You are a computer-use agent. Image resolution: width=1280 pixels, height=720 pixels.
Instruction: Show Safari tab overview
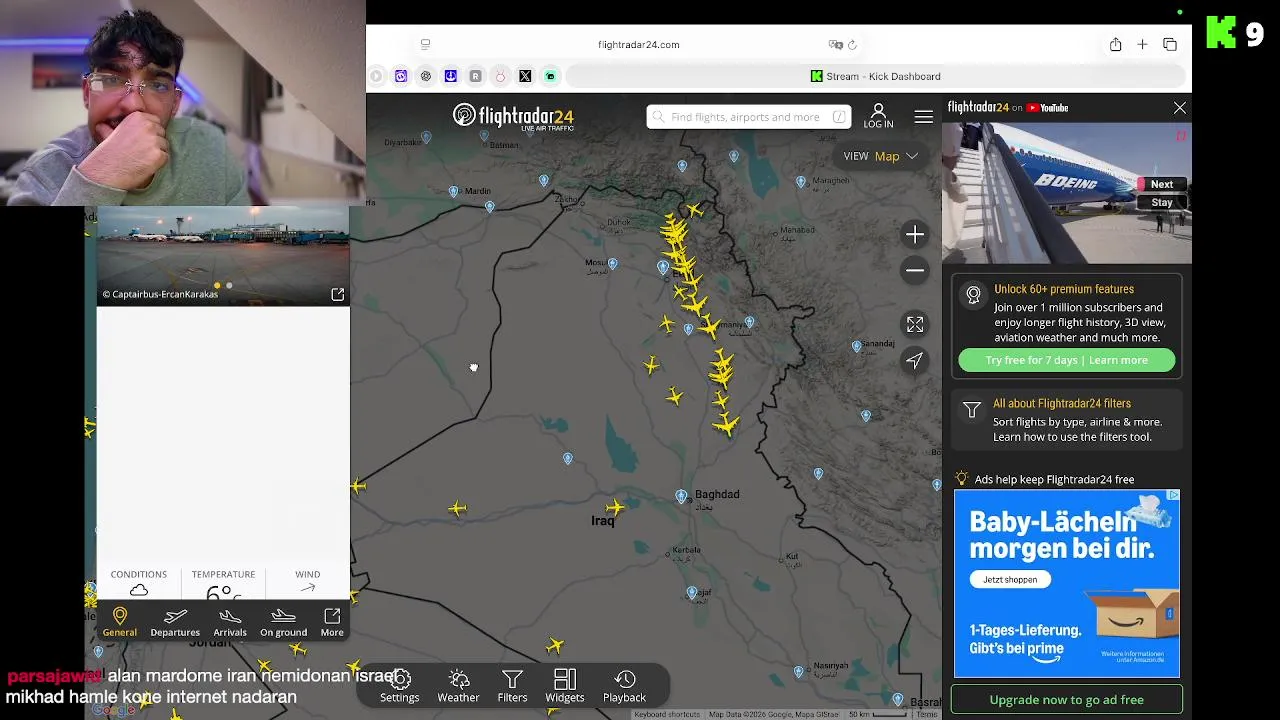click(x=1170, y=44)
